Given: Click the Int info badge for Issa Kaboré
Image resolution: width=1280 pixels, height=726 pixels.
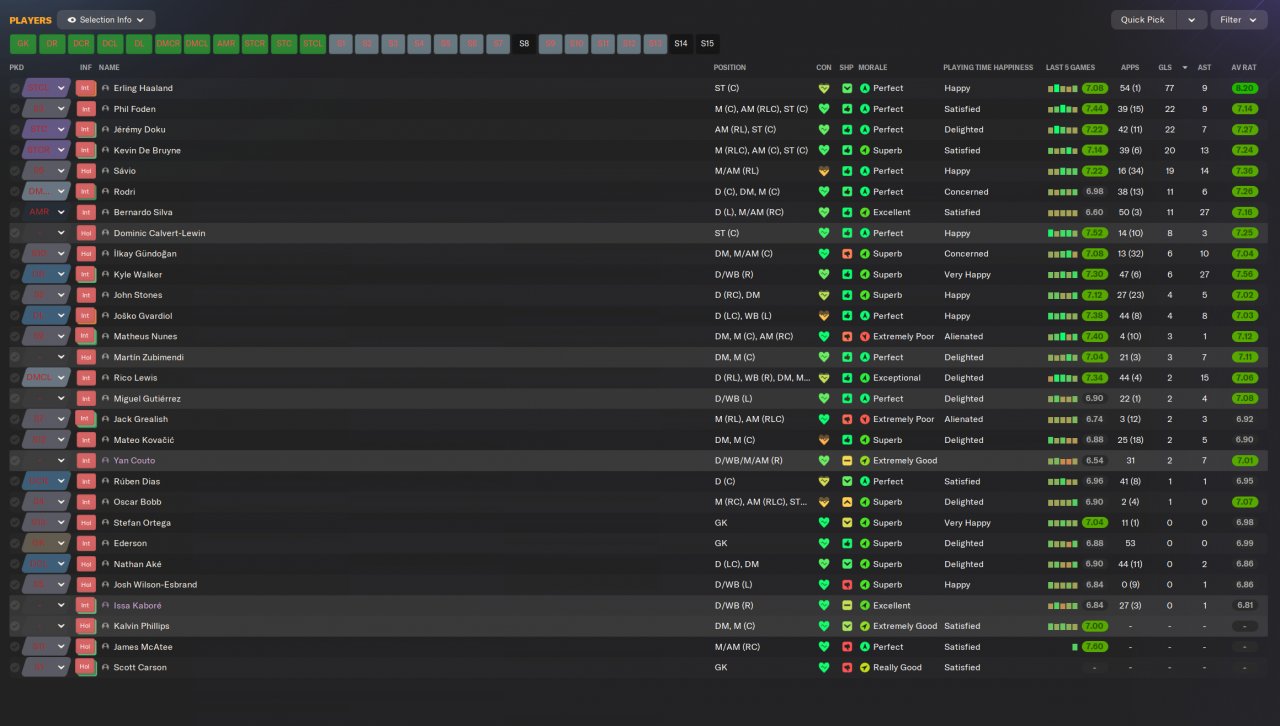Looking at the screenshot, I should 86,605.
